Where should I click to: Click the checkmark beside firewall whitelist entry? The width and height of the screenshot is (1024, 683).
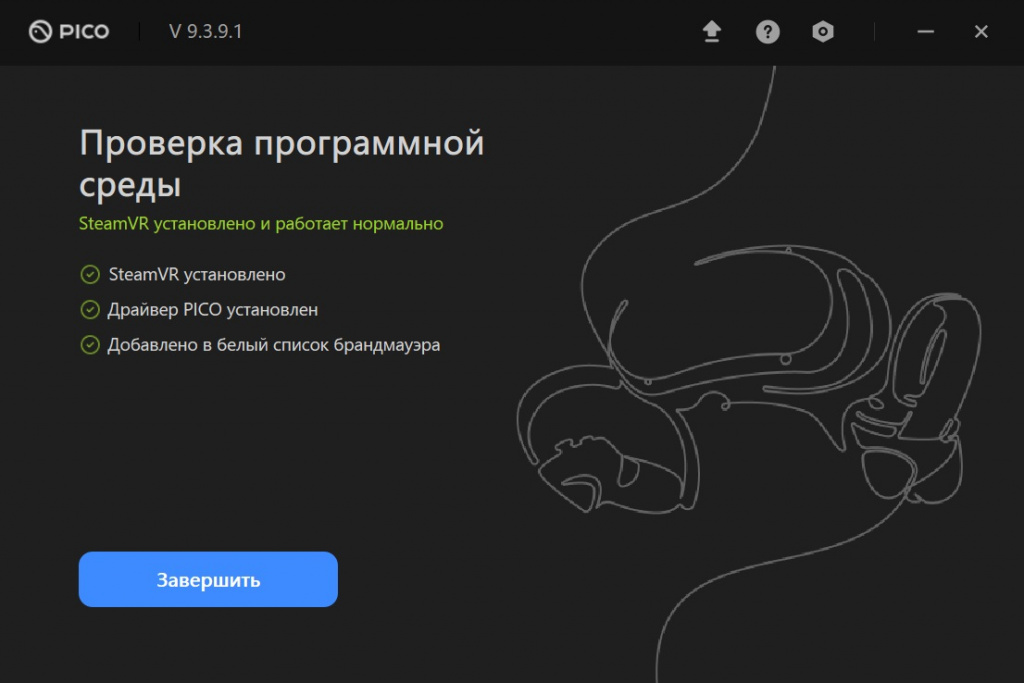89,345
